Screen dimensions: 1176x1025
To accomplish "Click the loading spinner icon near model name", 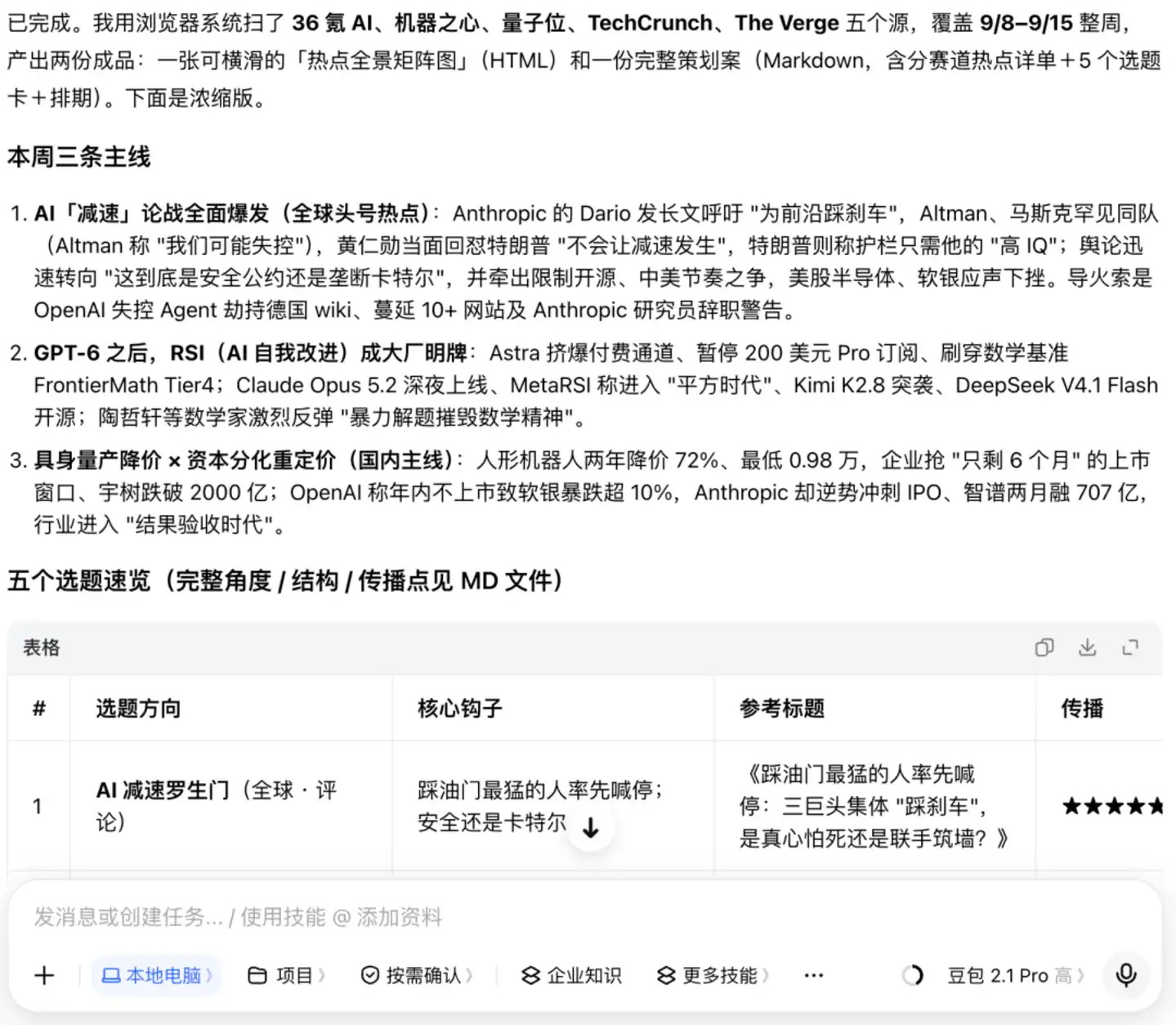I will pyautogui.click(x=912, y=975).
